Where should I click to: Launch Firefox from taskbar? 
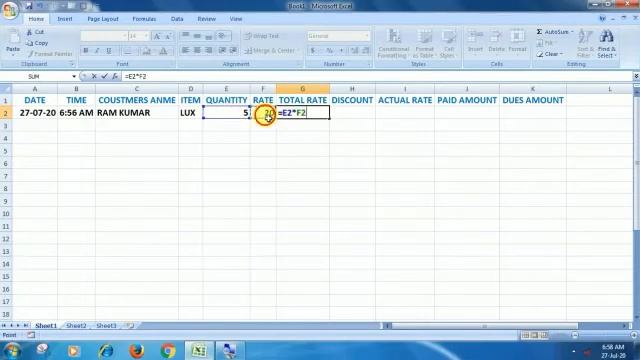coord(137,351)
